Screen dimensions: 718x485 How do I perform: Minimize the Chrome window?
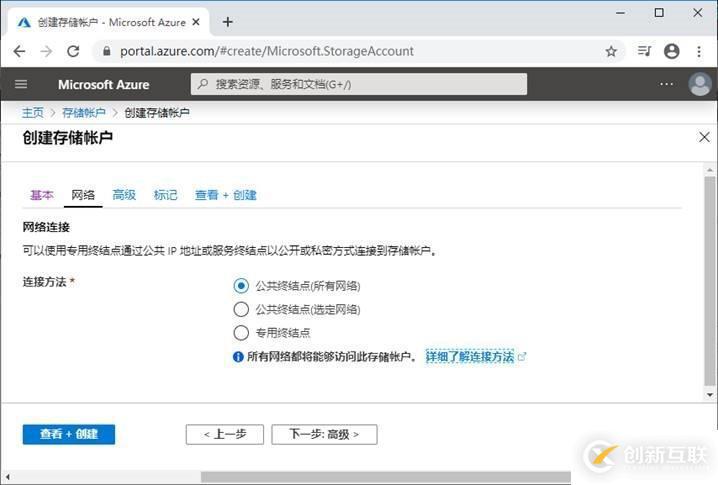click(x=620, y=13)
